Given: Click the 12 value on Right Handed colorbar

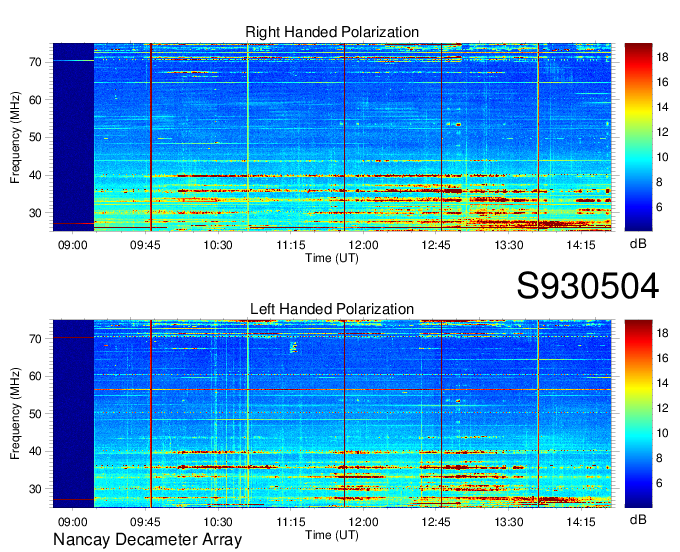Looking at the screenshot, I should click(662, 132).
